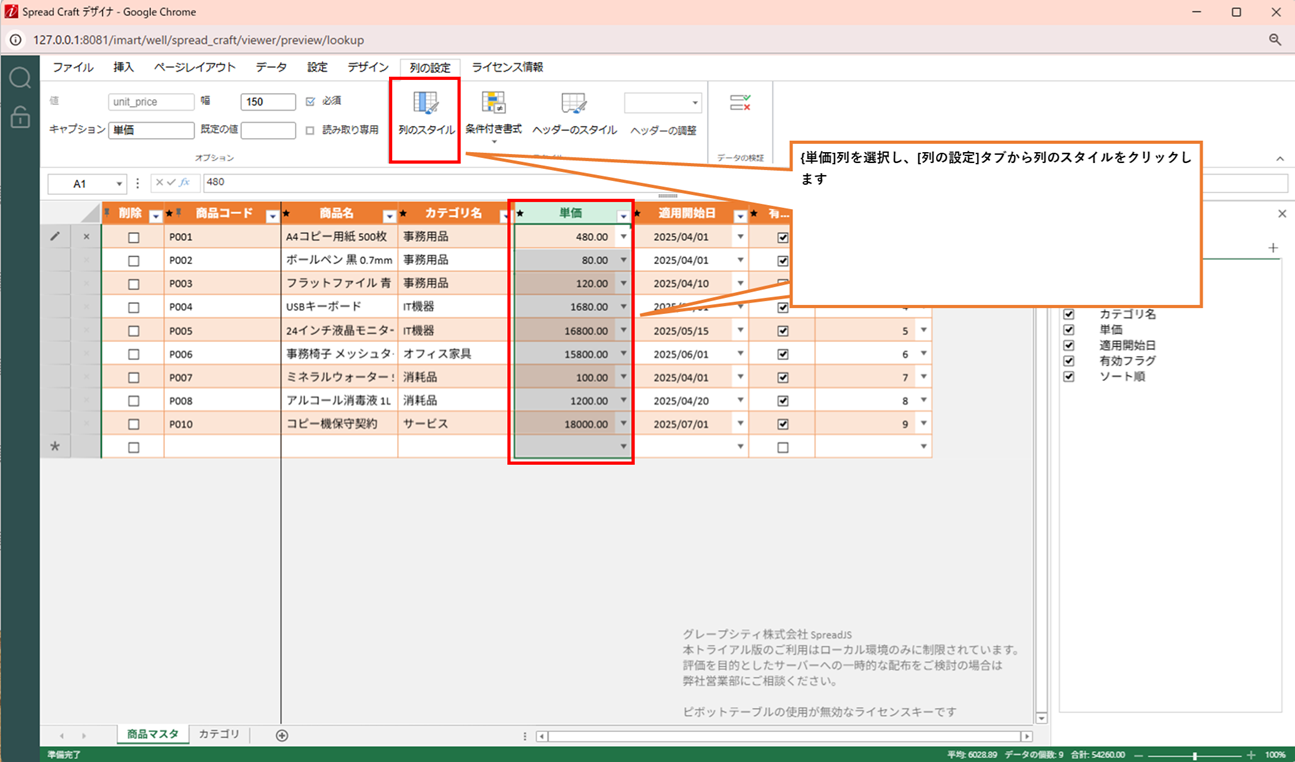Screen dimensions: 1295x762
Task: Enable the 読み取り専用 read-only checkbox
Action: [310, 130]
